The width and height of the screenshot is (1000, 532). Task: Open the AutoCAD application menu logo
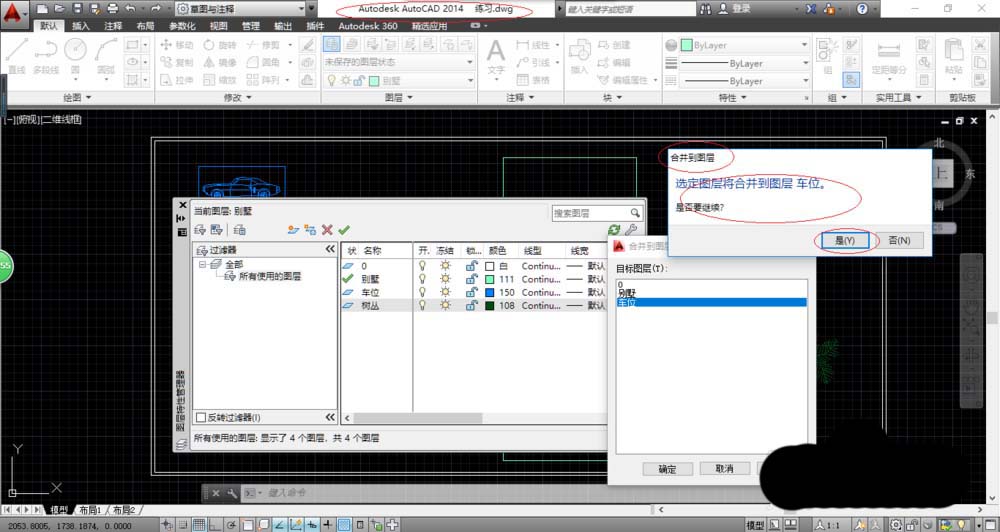[13, 13]
